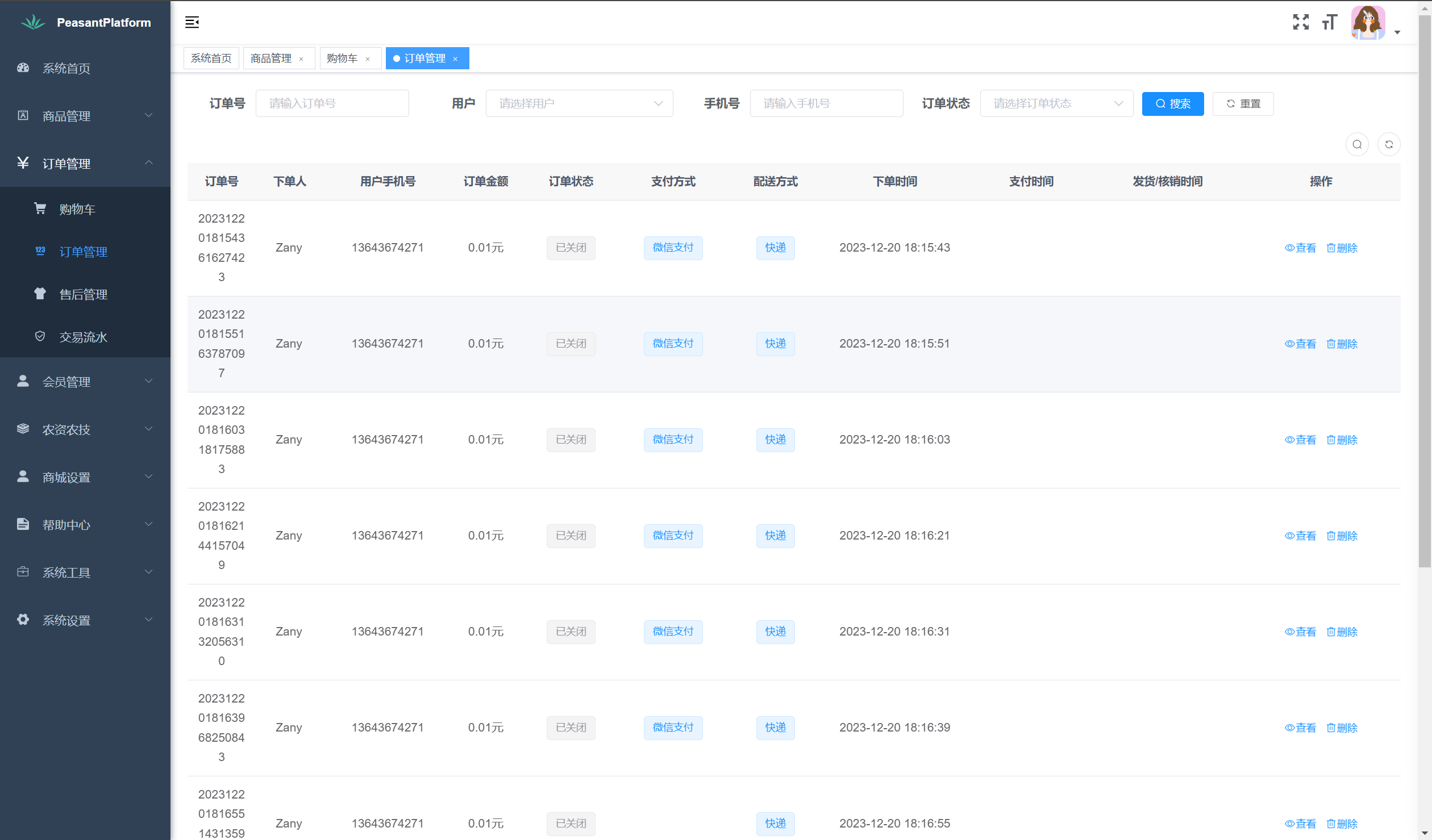Focus the 订单号 input field
The width and height of the screenshot is (1432, 840).
(332, 103)
